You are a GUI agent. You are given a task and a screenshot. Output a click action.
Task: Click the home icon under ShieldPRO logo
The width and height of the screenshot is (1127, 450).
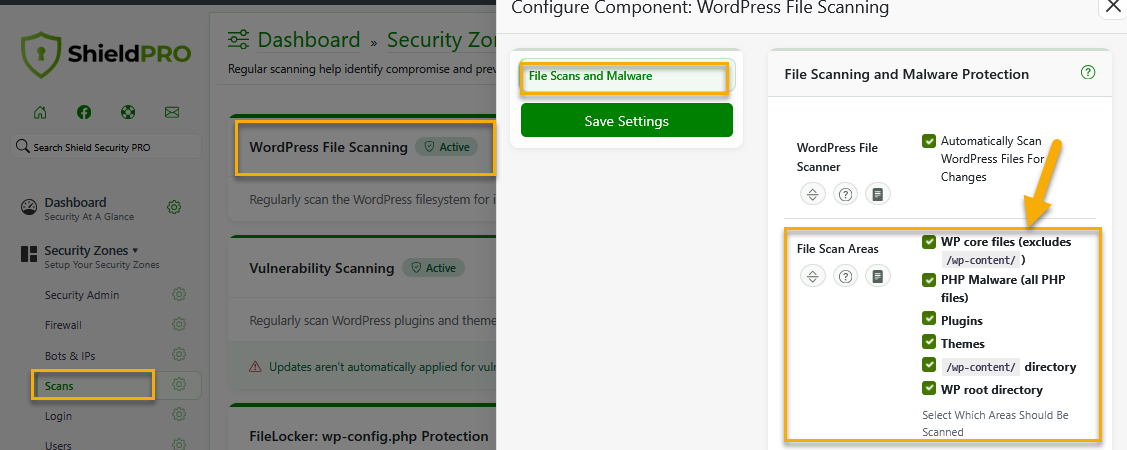(x=40, y=112)
